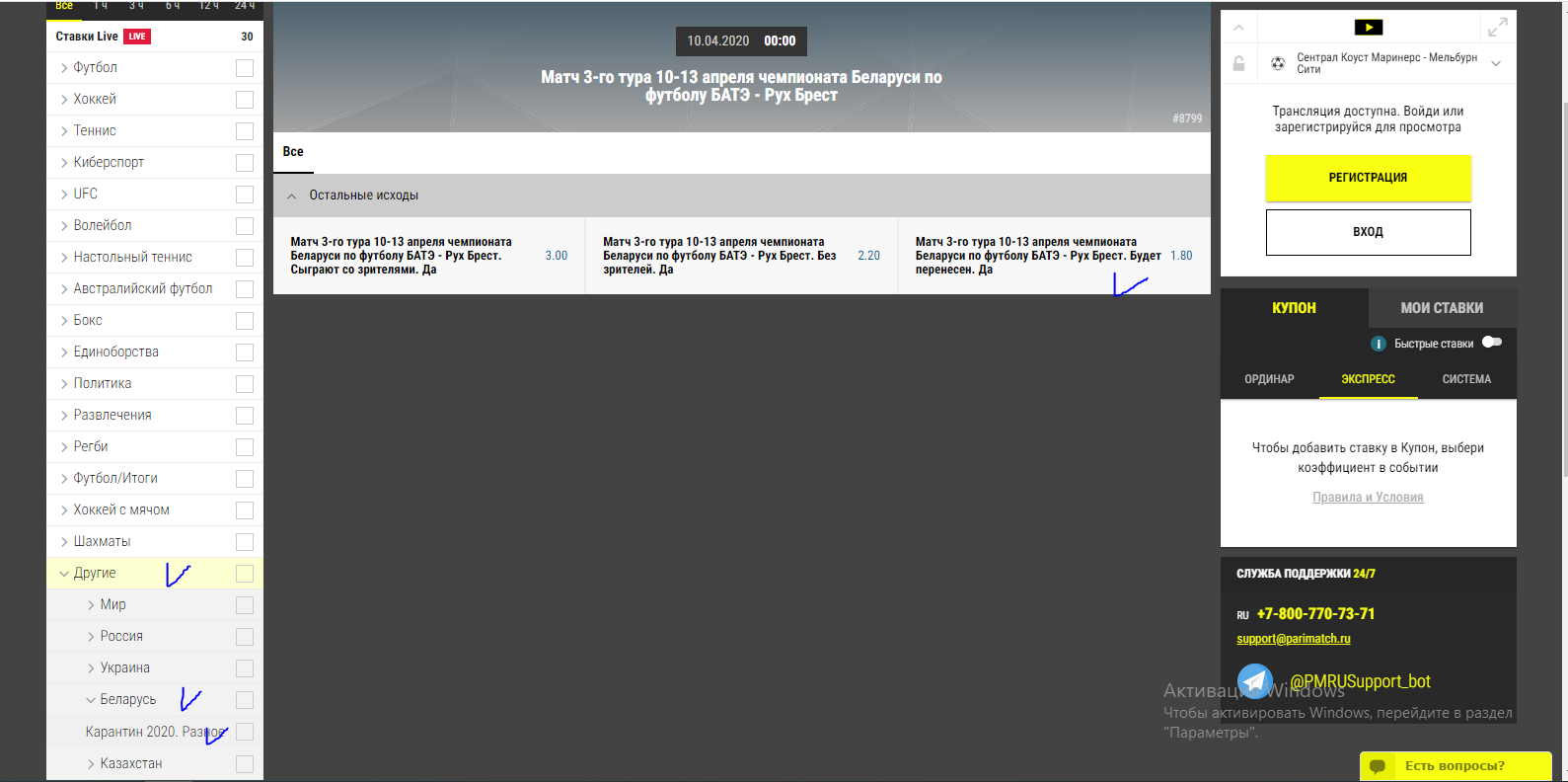Select the Ординар bet type tab

click(1269, 379)
